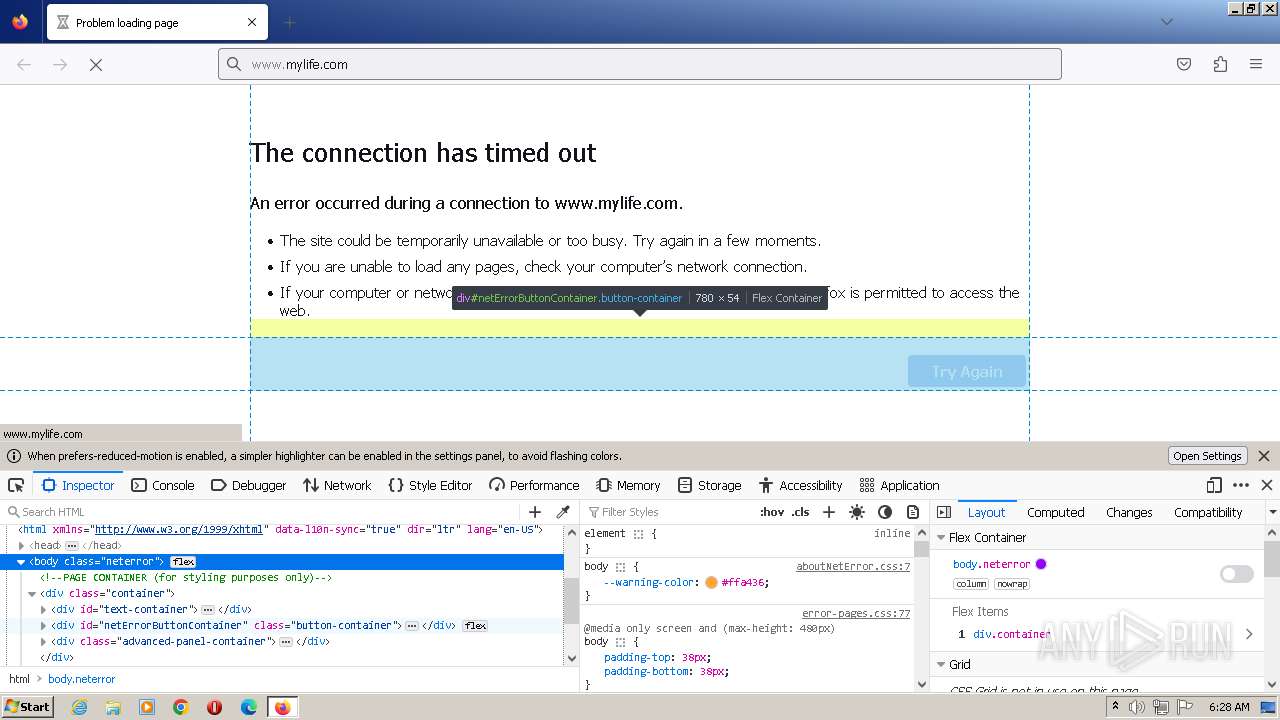Image resolution: width=1280 pixels, height=720 pixels.
Task: Click html in the breadcrumb
Action: (19, 679)
